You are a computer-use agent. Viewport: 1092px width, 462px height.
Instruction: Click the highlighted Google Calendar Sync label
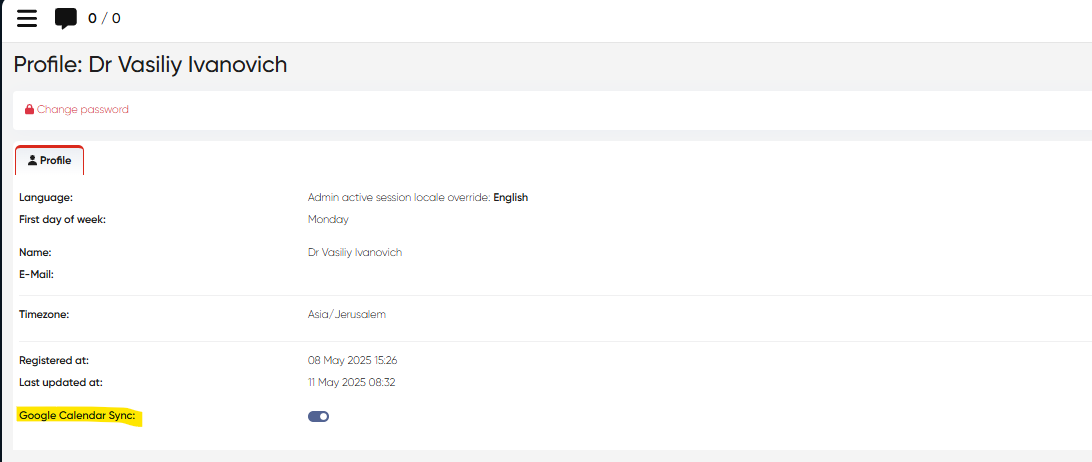77,415
